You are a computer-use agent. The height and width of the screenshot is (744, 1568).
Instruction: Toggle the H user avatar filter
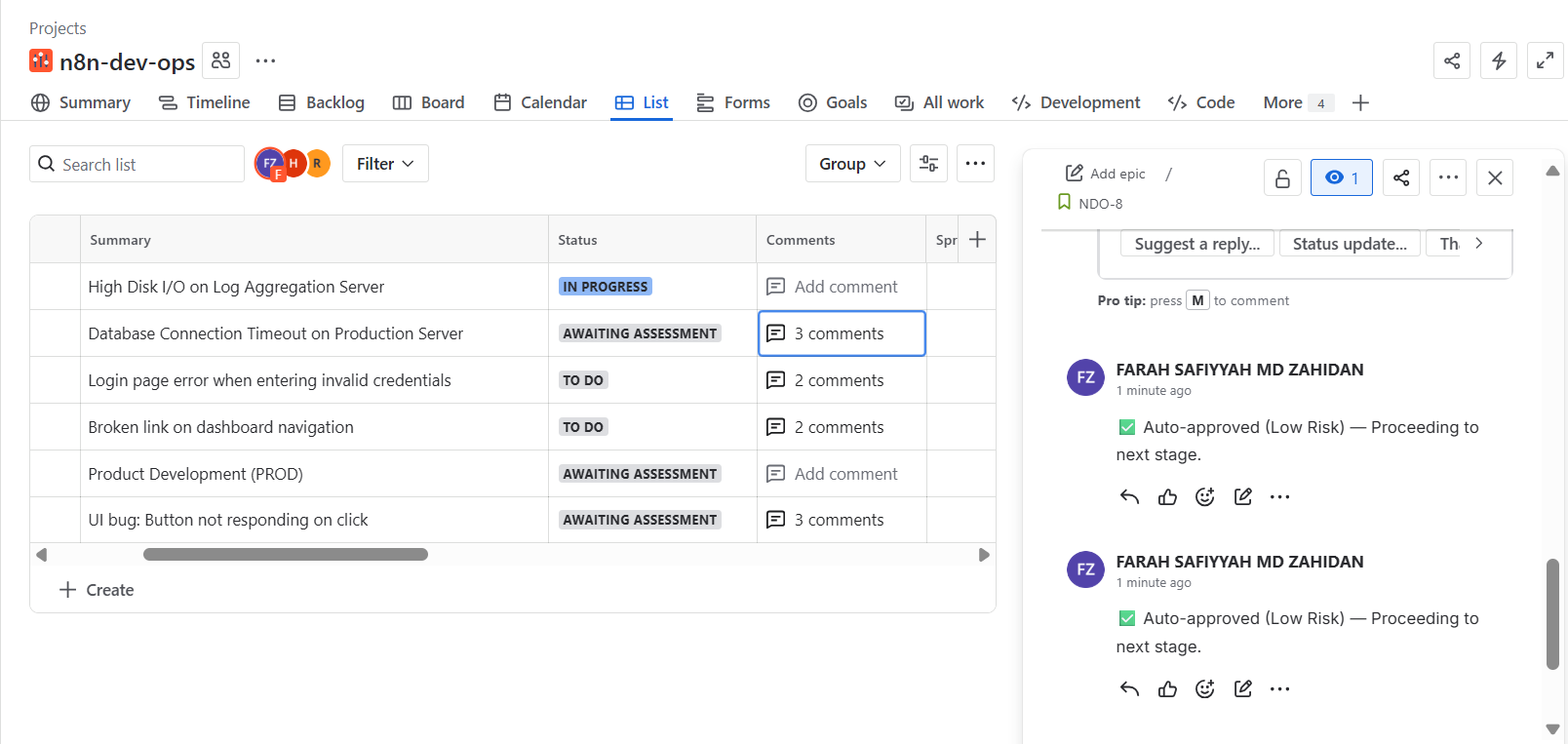point(294,164)
